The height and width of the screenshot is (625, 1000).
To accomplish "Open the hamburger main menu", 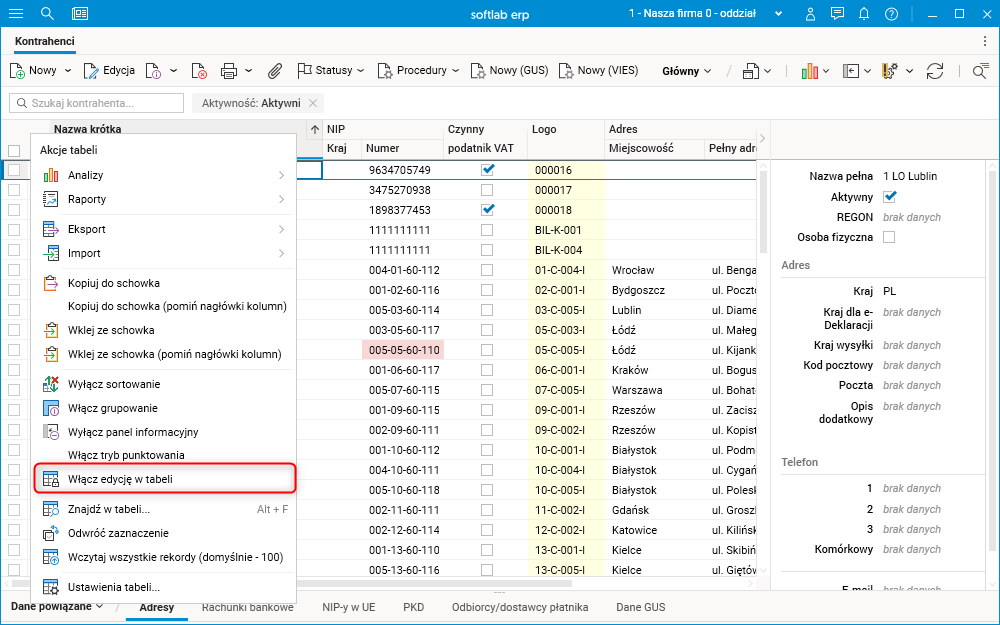I will [16, 14].
